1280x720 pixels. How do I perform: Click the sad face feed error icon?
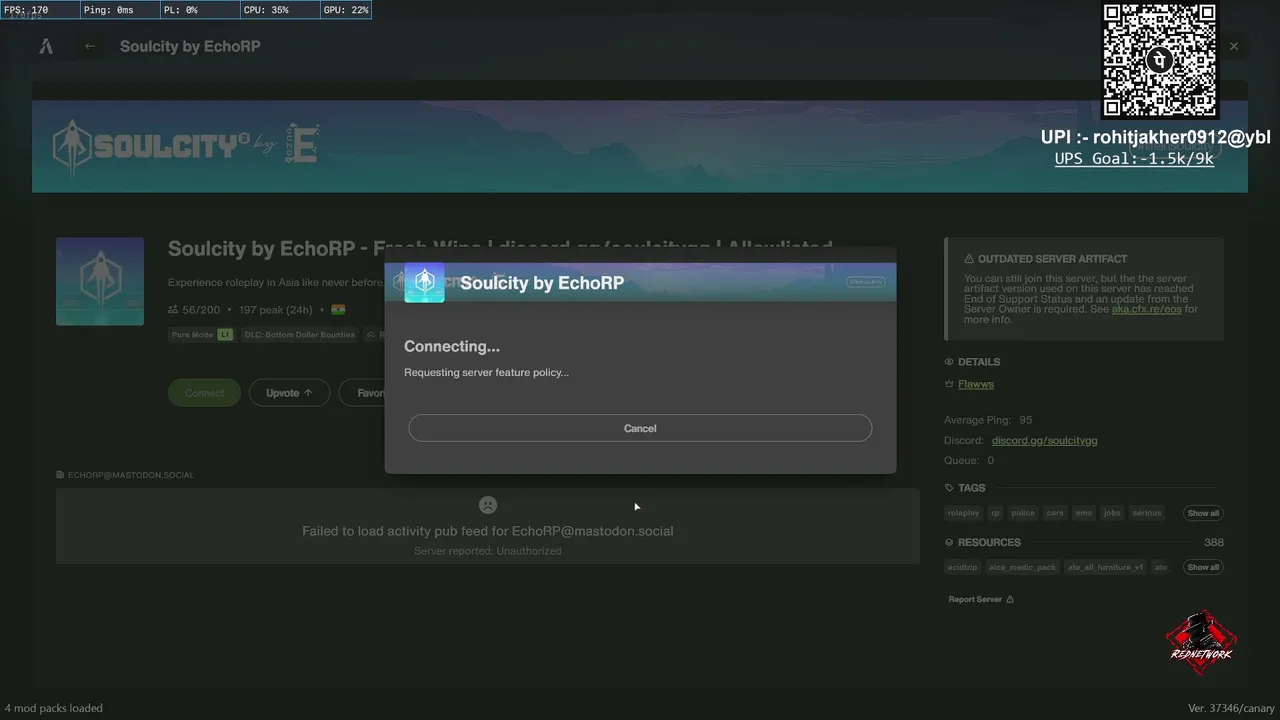click(488, 505)
